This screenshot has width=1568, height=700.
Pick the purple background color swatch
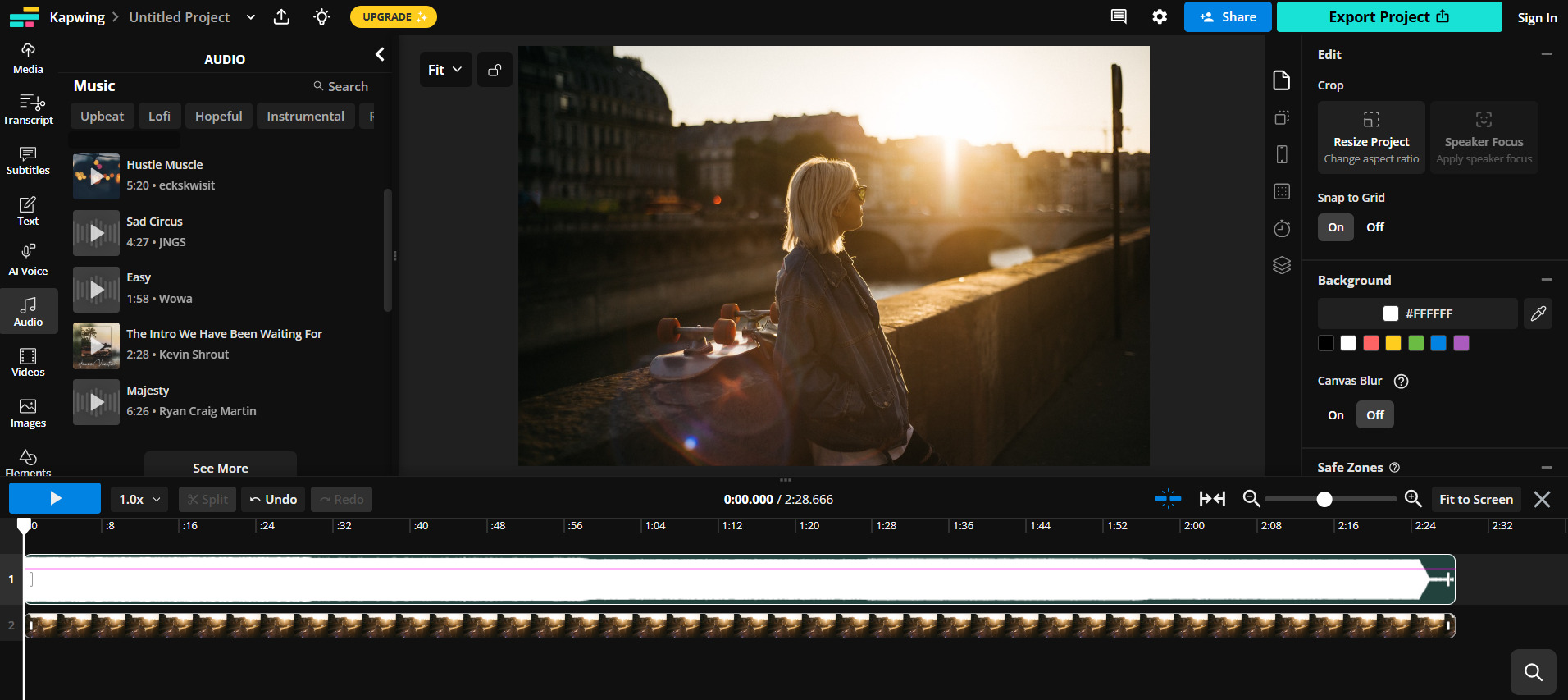pos(1461,343)
